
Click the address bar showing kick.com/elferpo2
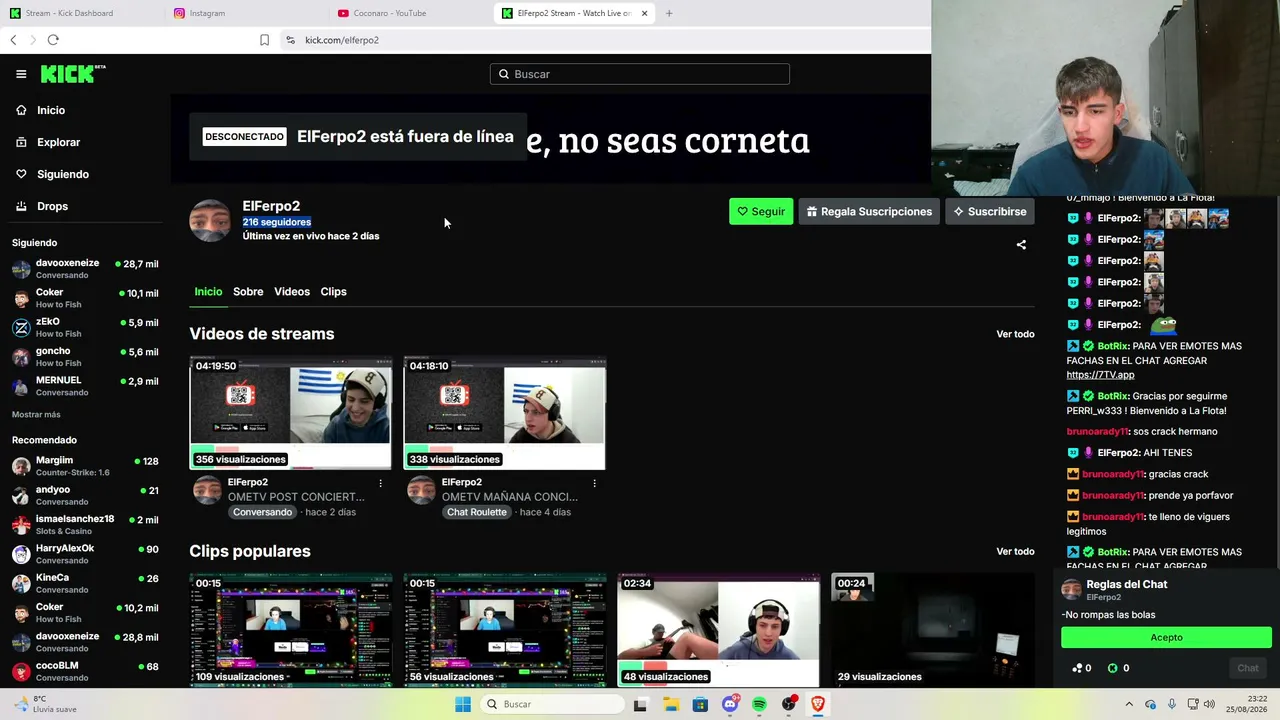coord(342,40)
